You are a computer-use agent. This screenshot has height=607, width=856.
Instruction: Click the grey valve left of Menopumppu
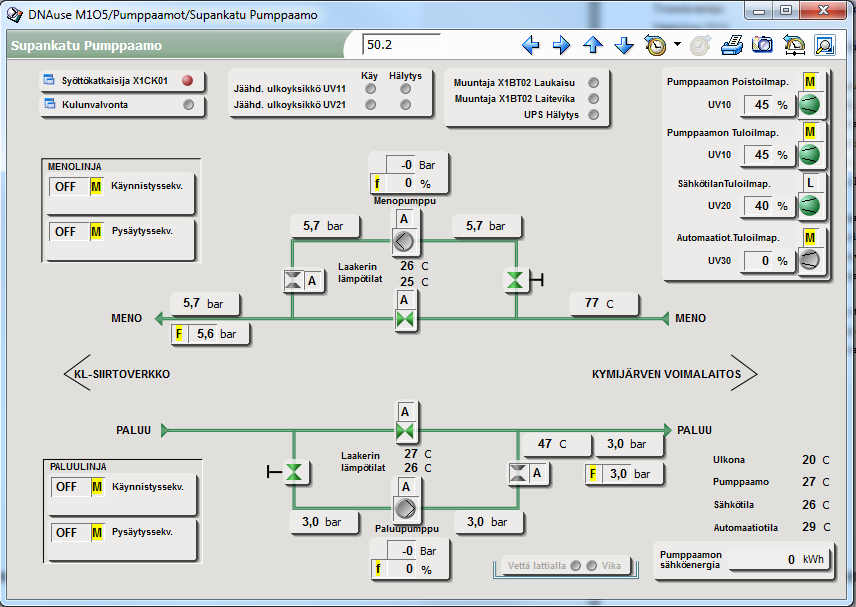(293, 281)
